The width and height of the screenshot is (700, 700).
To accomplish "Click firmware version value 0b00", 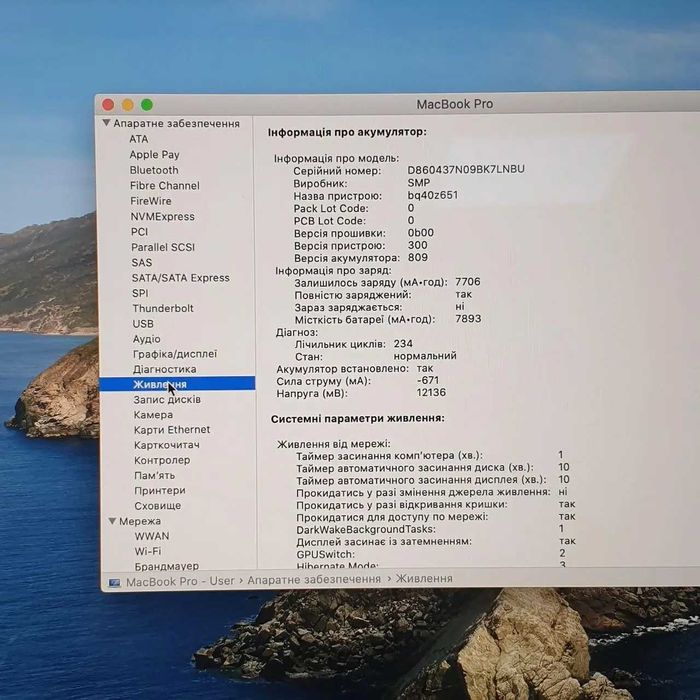I will [421, 233].
